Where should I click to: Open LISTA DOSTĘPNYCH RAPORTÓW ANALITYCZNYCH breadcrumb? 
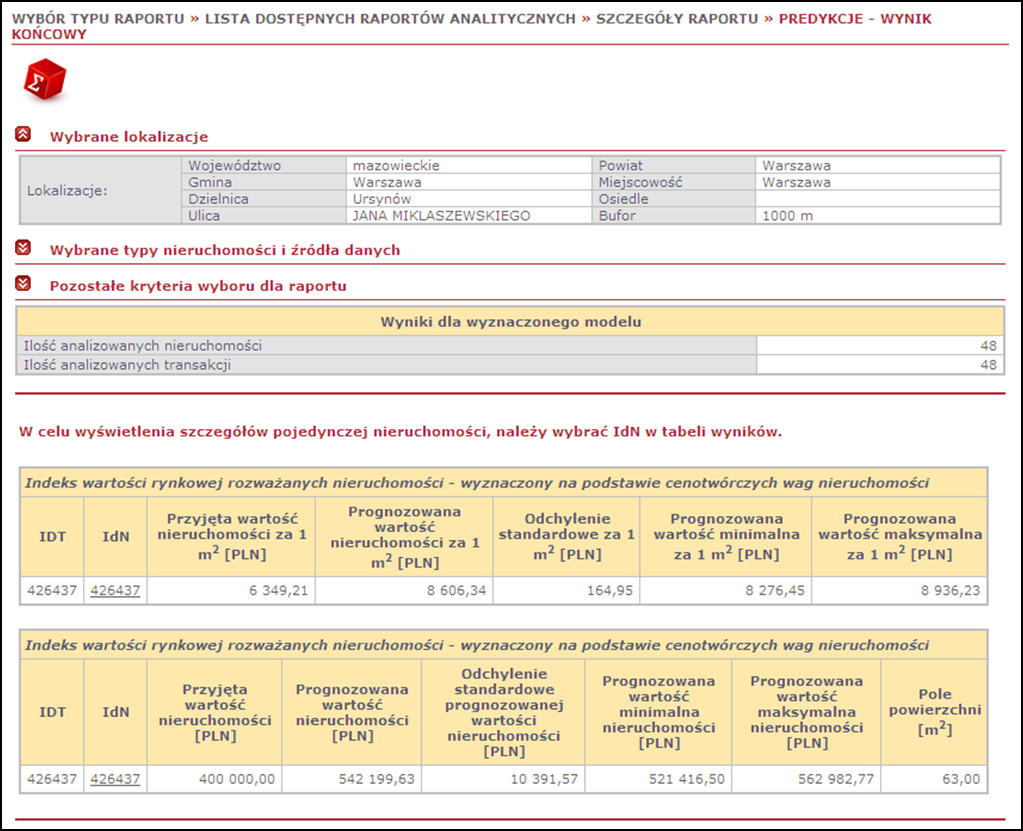(x=390, y=19)
